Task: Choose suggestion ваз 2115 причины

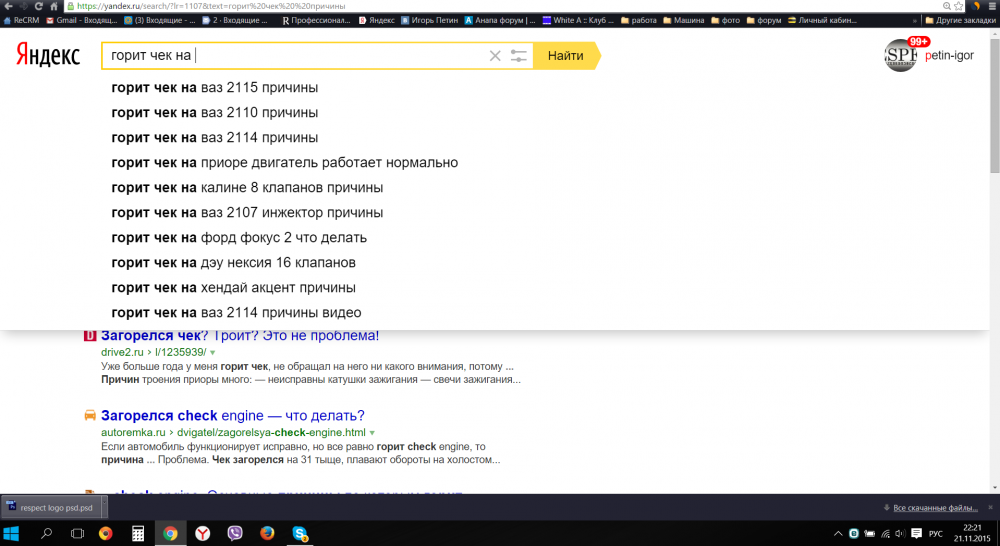Action: coord(214,87)
